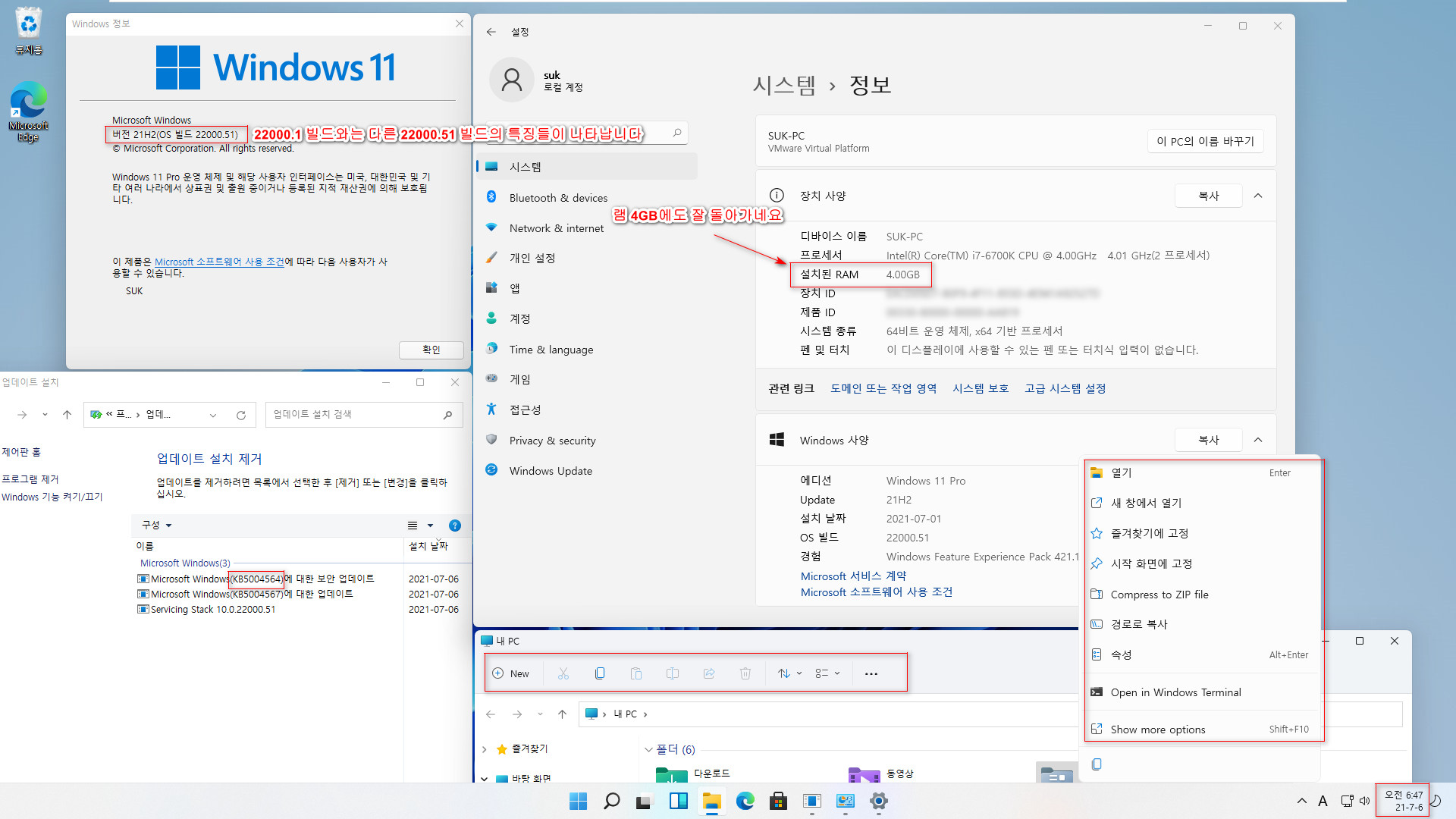The height and width of the screenshot is (819, 1456).
Task: Open 고급 시스템 설정 link
Action: tap(1065, 388)
